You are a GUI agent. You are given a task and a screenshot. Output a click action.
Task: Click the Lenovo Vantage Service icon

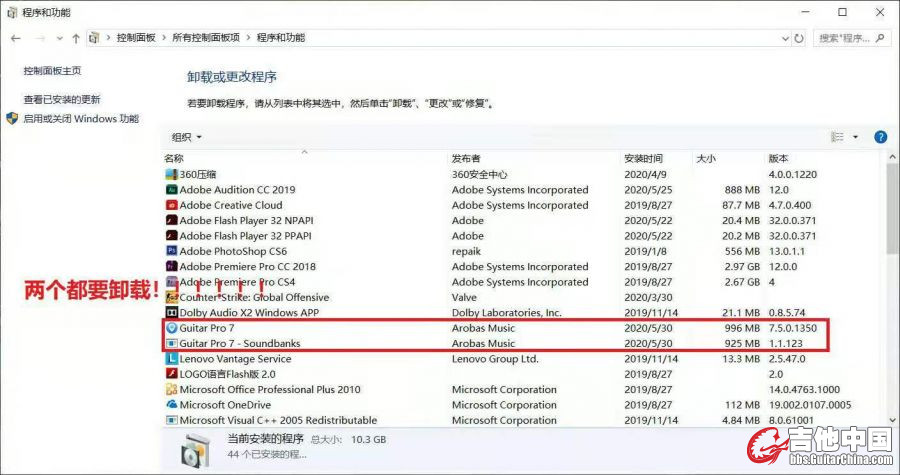tap(171, 359)
